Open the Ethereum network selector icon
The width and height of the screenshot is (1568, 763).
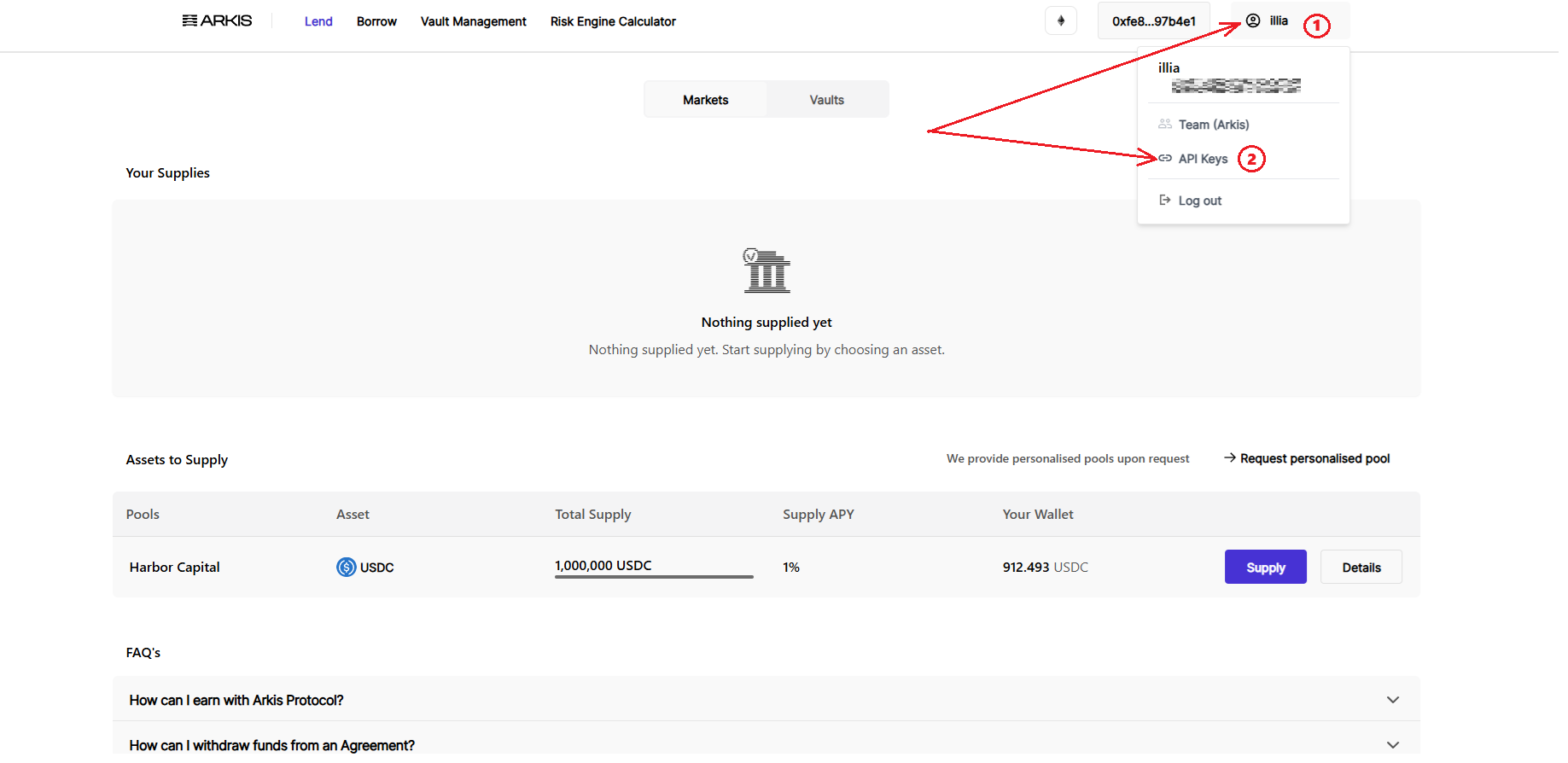[1061, 20]
